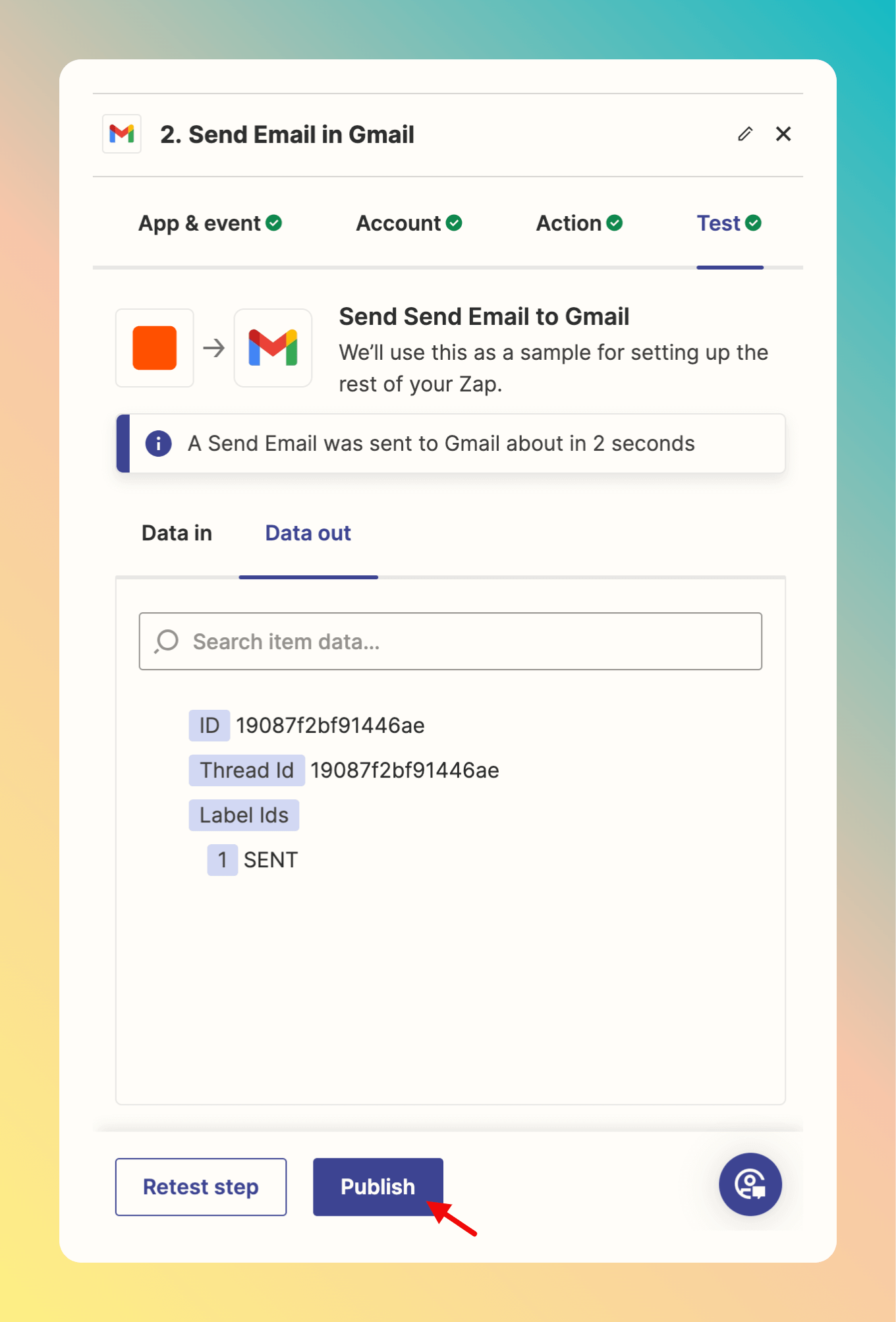896x1322 pixels.
Task: Click the notice about email sent in 2 seconds
Action: pos(451,444)
